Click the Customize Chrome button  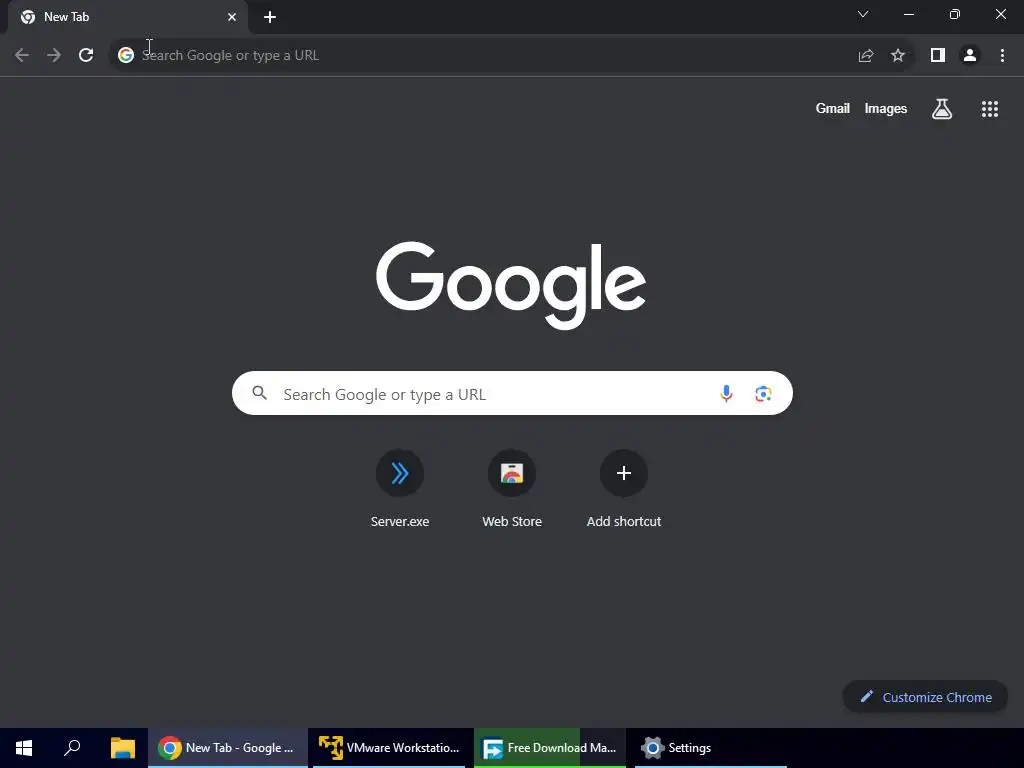[925, 697]
